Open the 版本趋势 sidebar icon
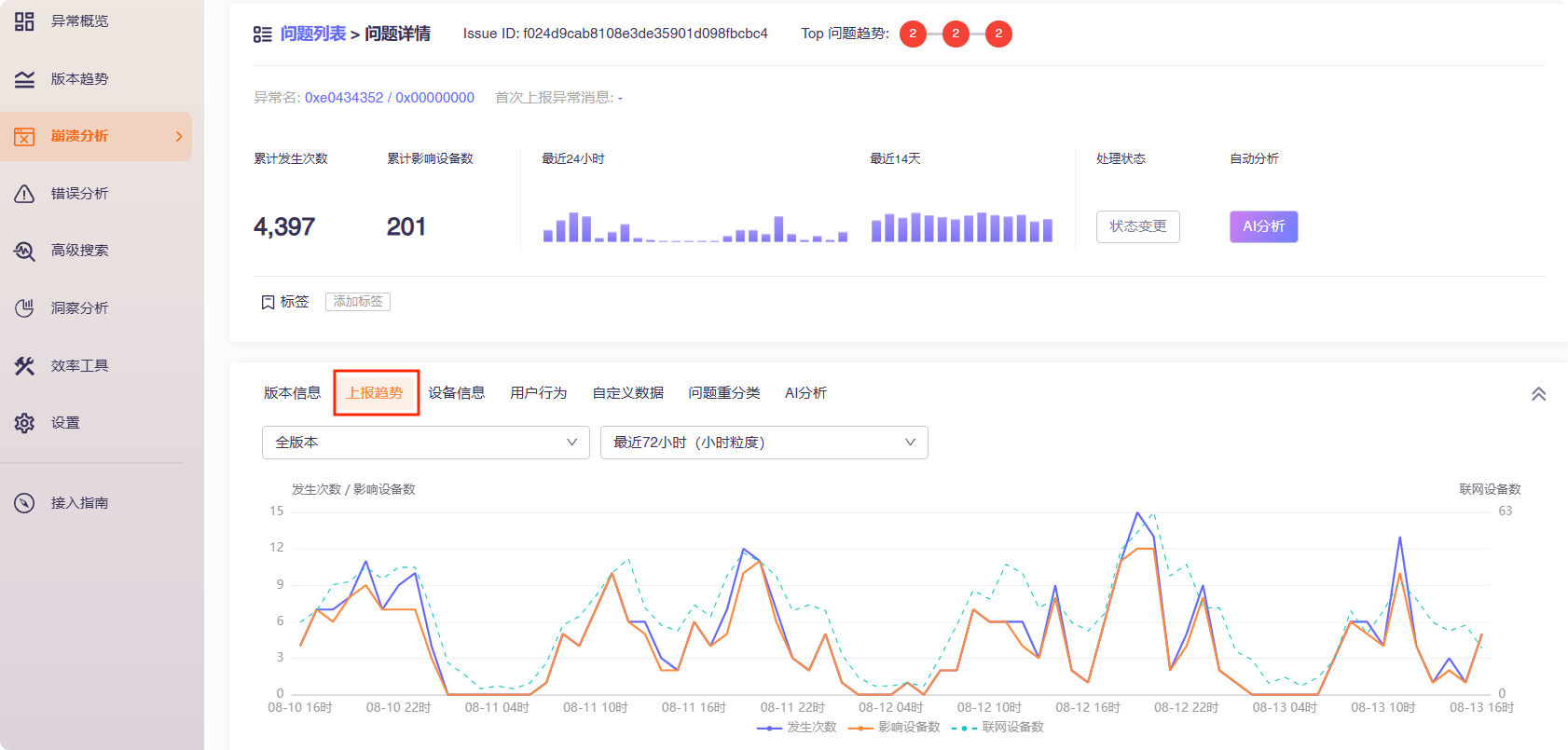This screenshot has width=1568, height=750. coord(24,79)
